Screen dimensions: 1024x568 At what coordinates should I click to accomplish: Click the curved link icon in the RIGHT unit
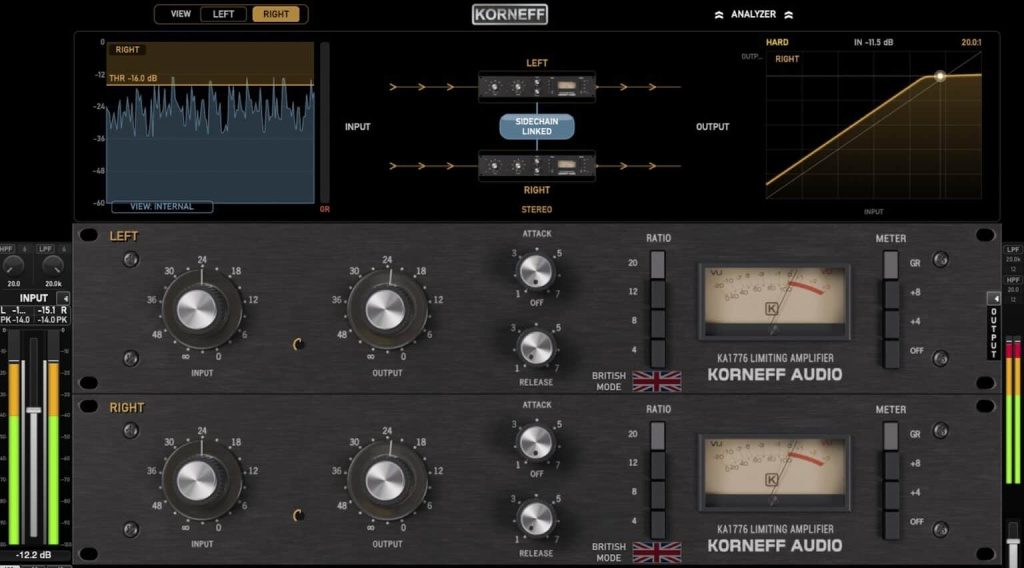[x=298, y=515]
